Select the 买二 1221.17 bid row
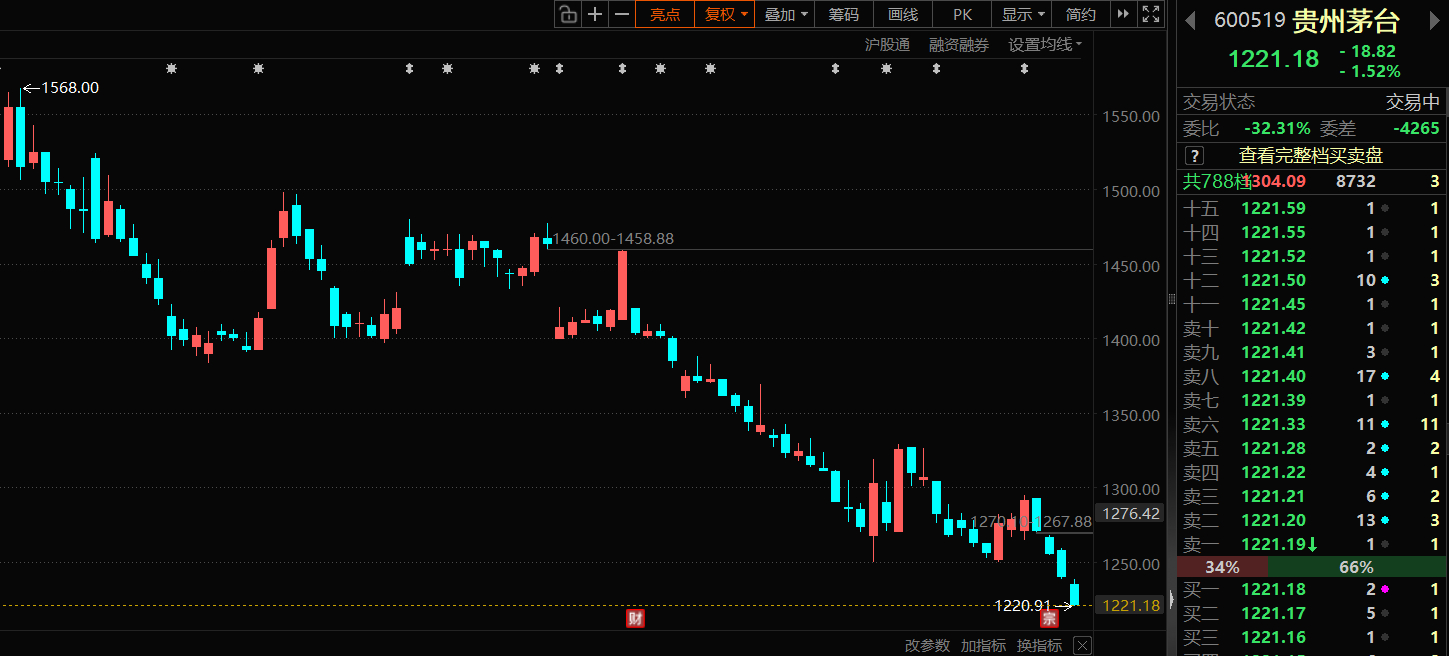The image size is (1449, 656). [1312, 614]
